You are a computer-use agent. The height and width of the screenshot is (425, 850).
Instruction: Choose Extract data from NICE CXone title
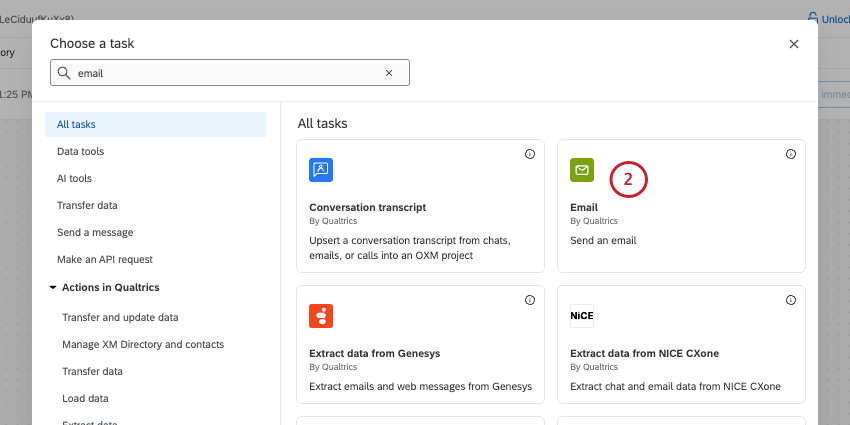coord(645,353)
